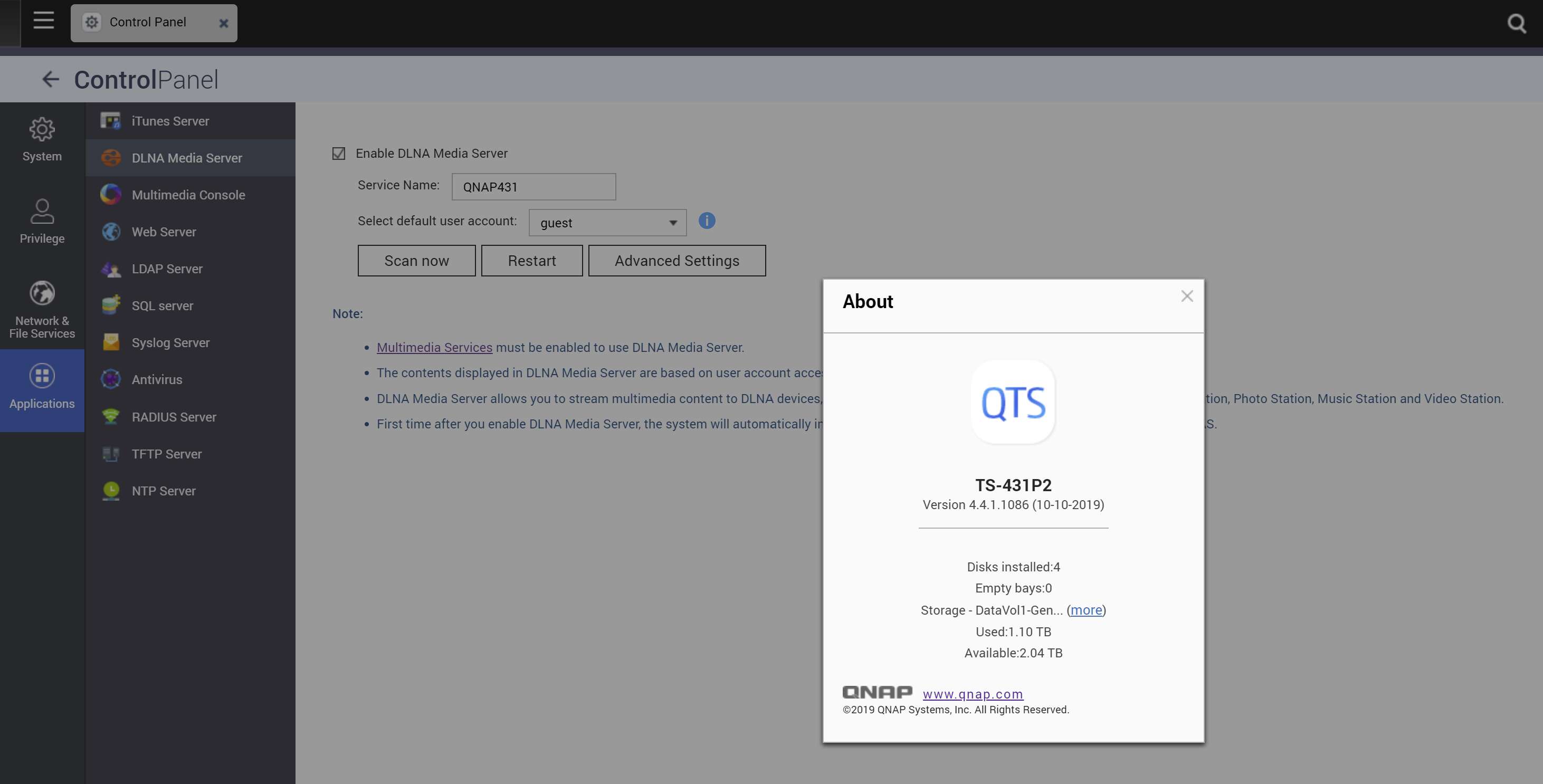Close the About dialog
The image size is (1543, 784).
pos(1187,296)
